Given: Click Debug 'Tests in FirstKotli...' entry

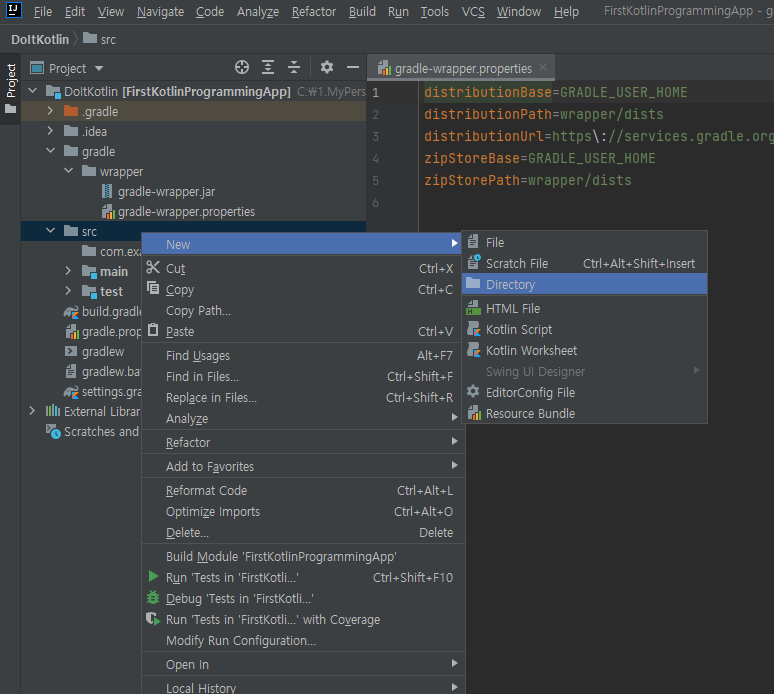Looking at the screenshot, I should (x=302, y=598).
